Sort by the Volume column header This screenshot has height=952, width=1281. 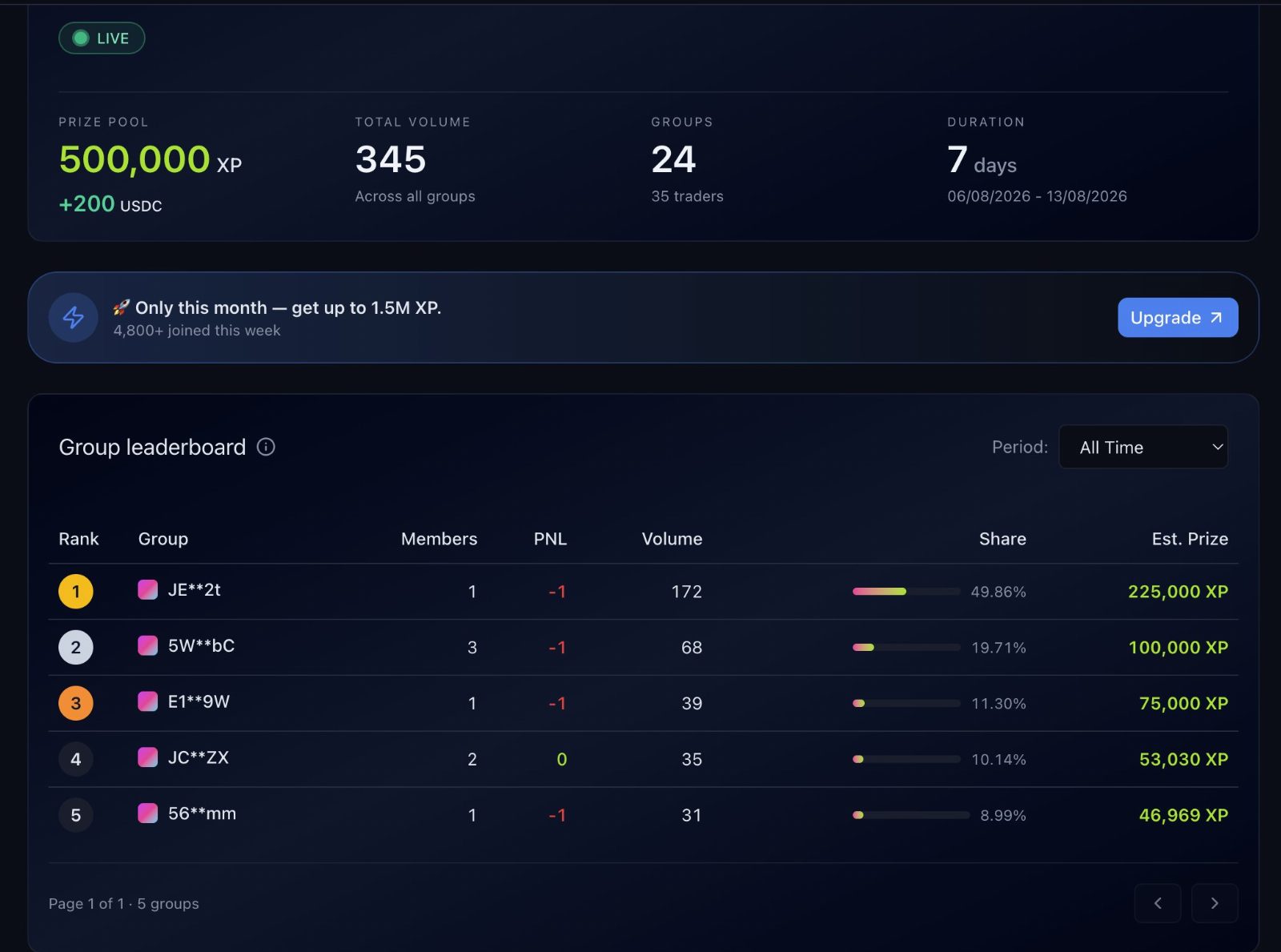point(672,539)
